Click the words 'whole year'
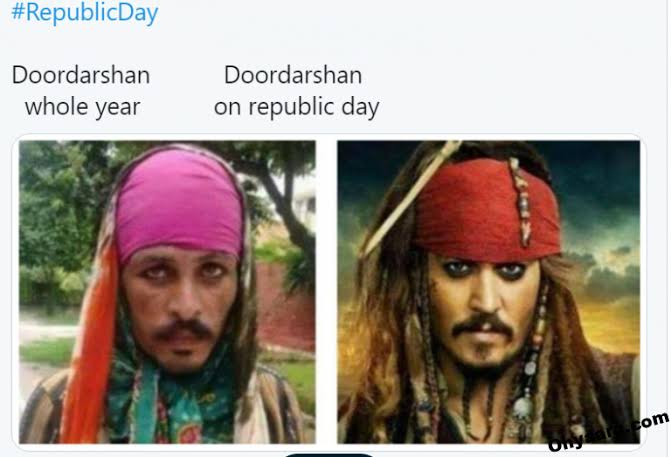 point(82,107)
